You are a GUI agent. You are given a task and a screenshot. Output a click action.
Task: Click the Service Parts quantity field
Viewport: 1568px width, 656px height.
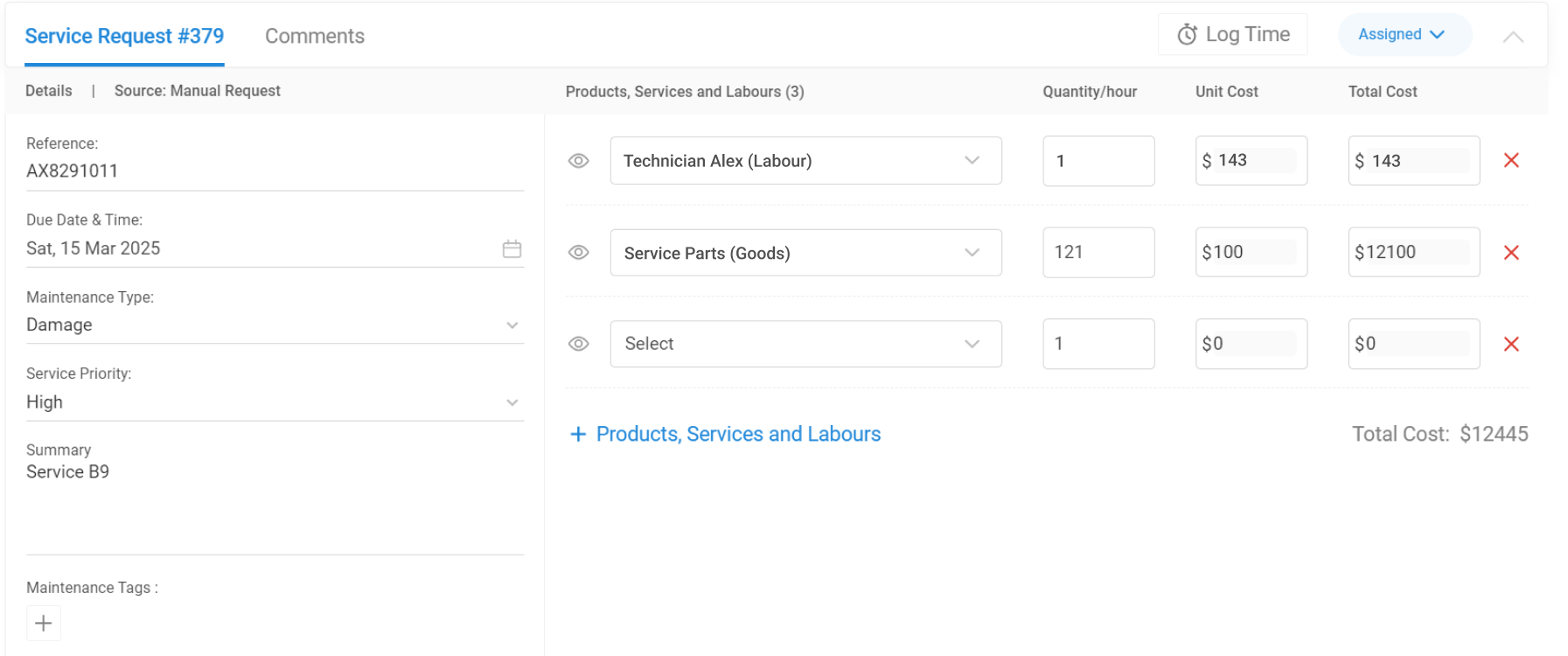pos(1098,253)
